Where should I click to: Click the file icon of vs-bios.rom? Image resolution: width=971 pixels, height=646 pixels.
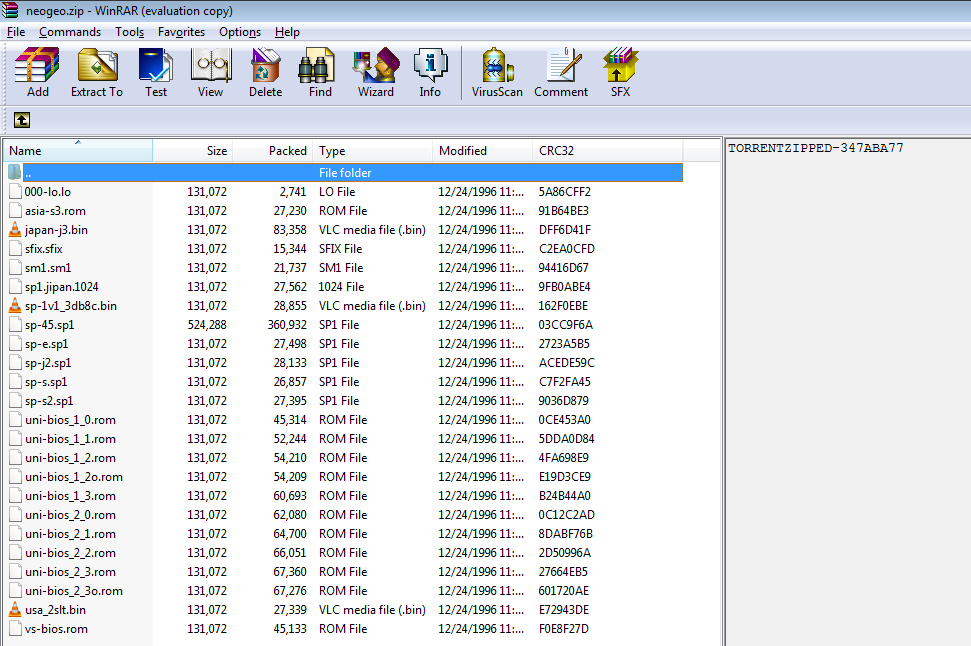point(15,629)
